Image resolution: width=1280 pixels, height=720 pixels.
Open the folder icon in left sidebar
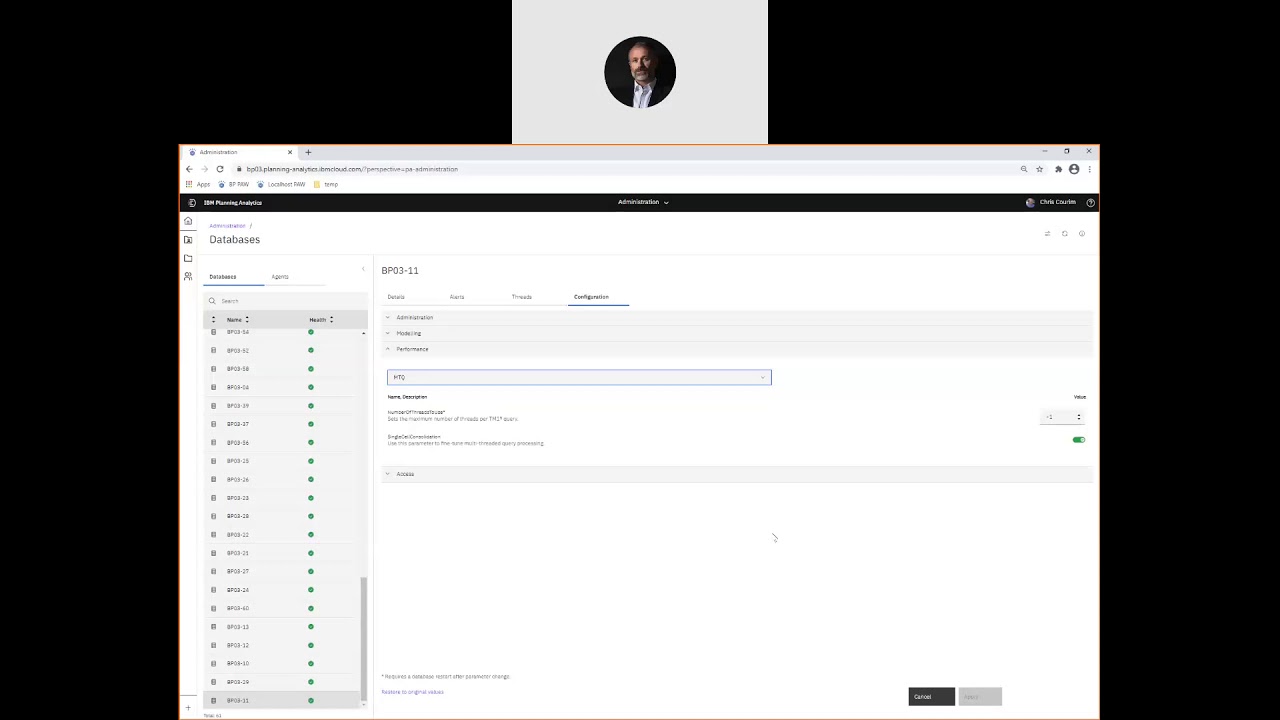188,258
